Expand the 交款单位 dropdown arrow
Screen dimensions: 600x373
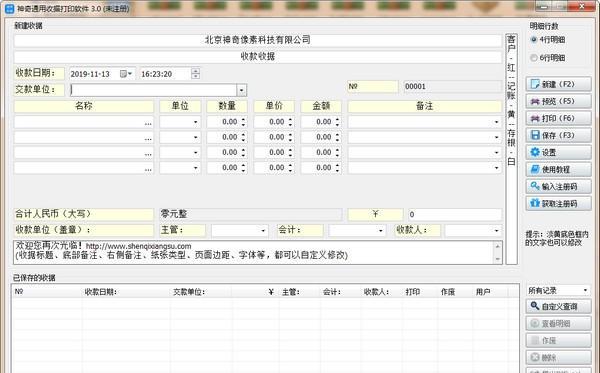click(x=241, y=90)
